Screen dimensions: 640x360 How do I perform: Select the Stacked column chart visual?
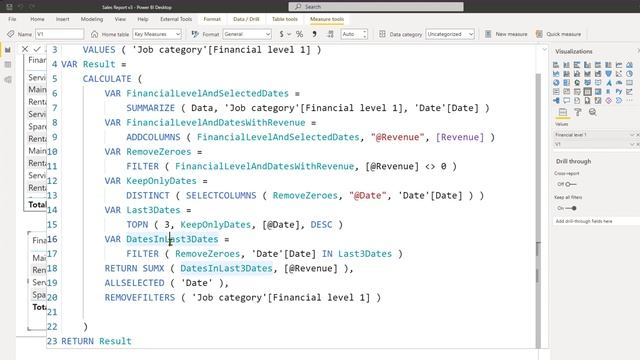pyautogui.click(x=567, y=65)
